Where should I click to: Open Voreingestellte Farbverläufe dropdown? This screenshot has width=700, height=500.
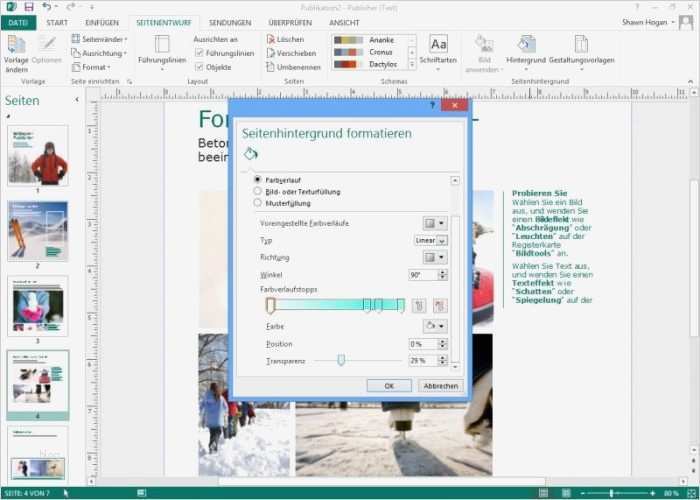point(434,223)
